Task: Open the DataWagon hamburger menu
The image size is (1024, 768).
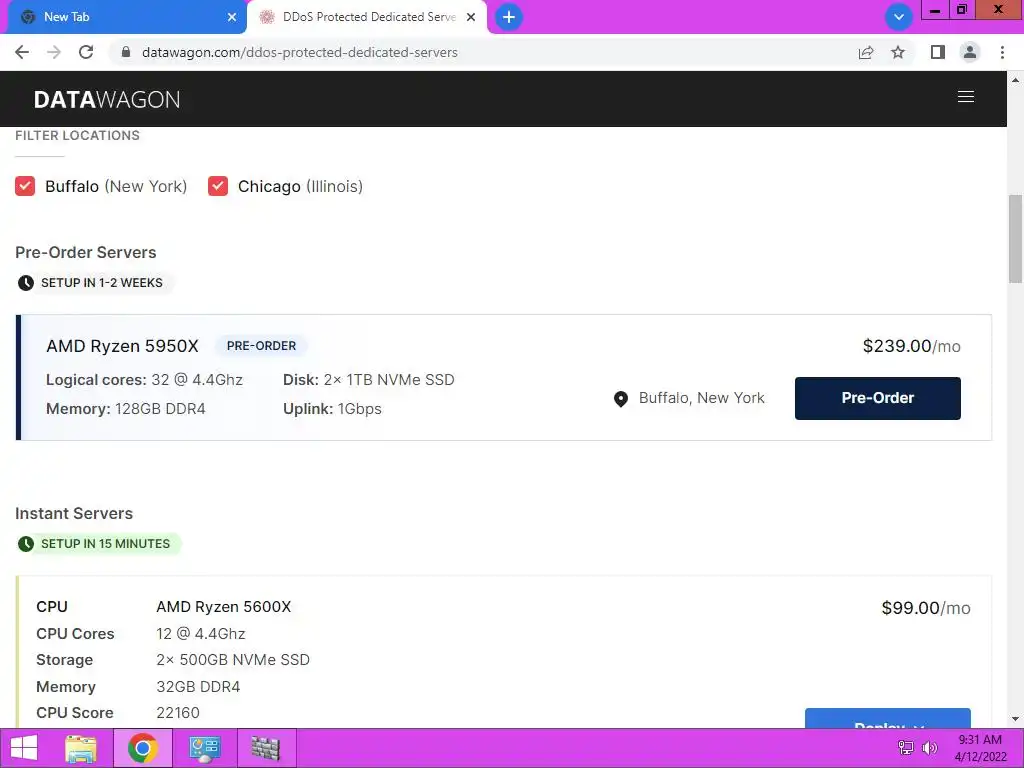Action: tap(966, 97)
